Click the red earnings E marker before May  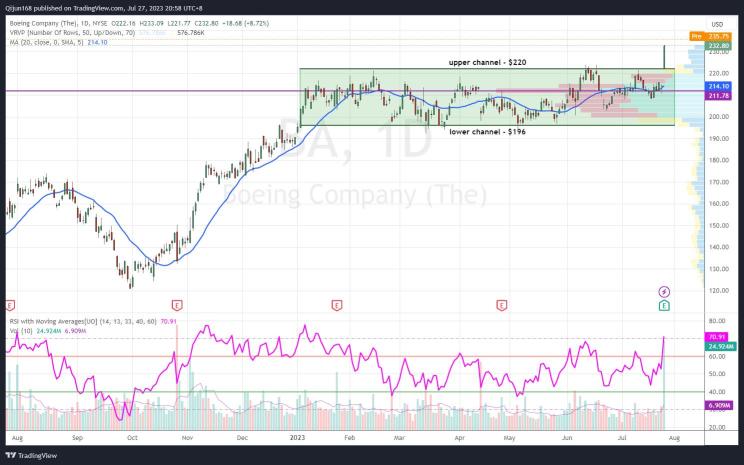502,305
